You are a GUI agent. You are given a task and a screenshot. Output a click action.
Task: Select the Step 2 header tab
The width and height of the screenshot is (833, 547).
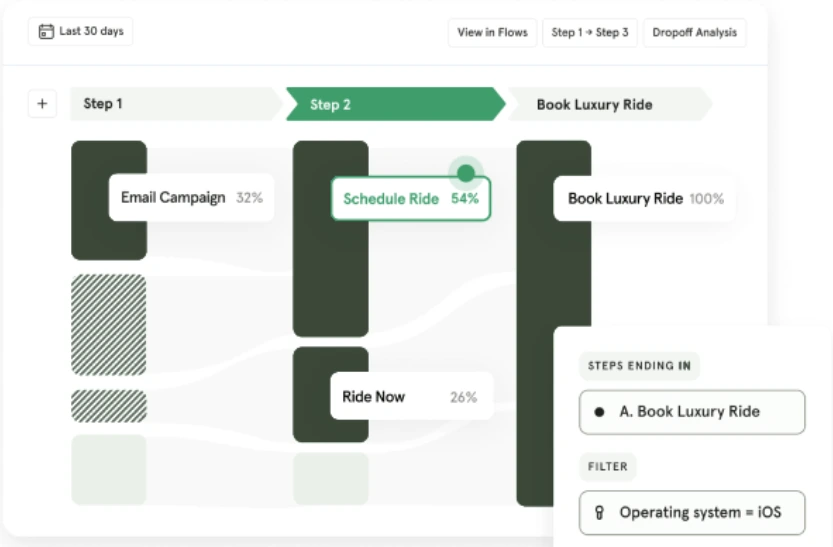392,104
